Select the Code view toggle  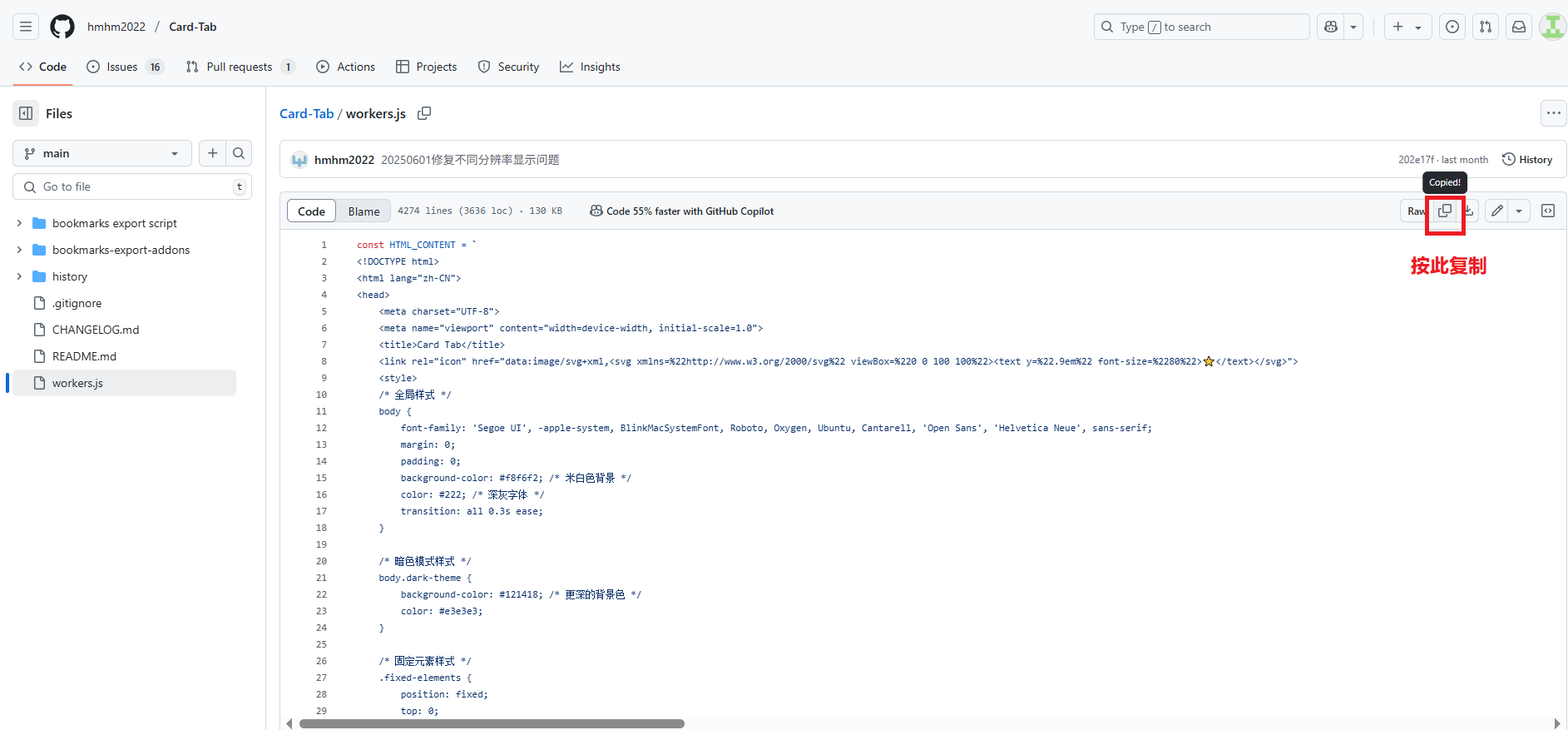311,211
